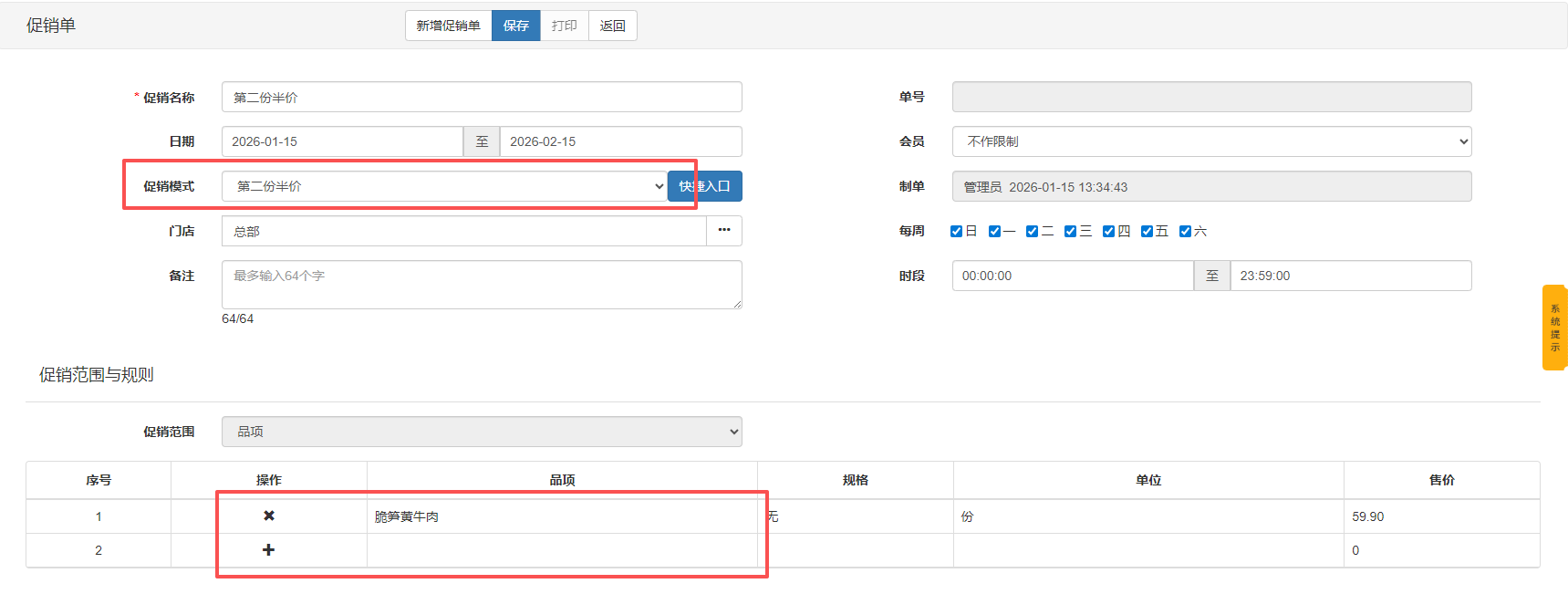The height and width of the screenshot is (594, 1568).
Task: Click the start date field 2026-01-15
Action: click(342, 141)
